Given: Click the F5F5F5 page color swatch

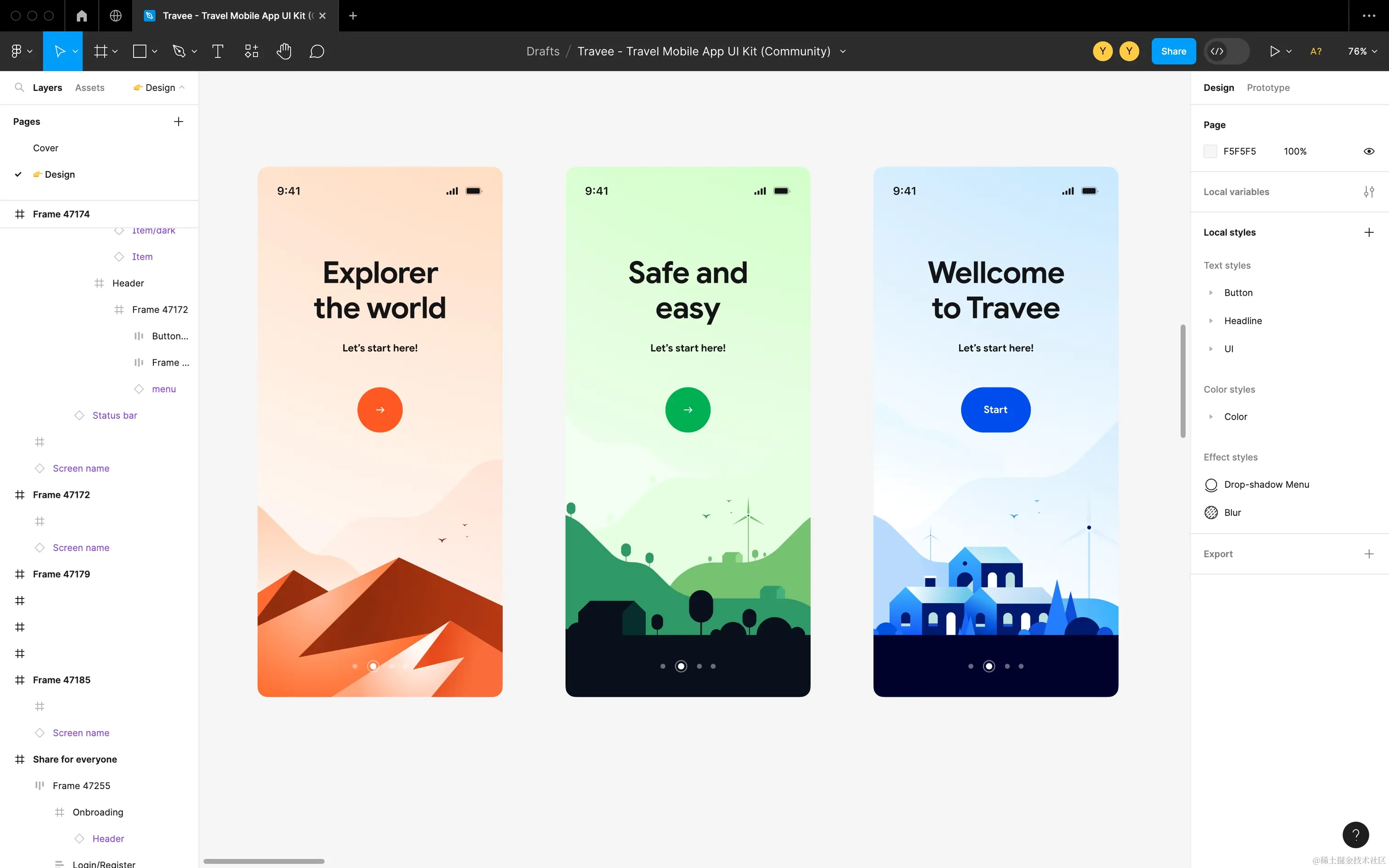Looking at the screenshot, I should point(1210,152).
